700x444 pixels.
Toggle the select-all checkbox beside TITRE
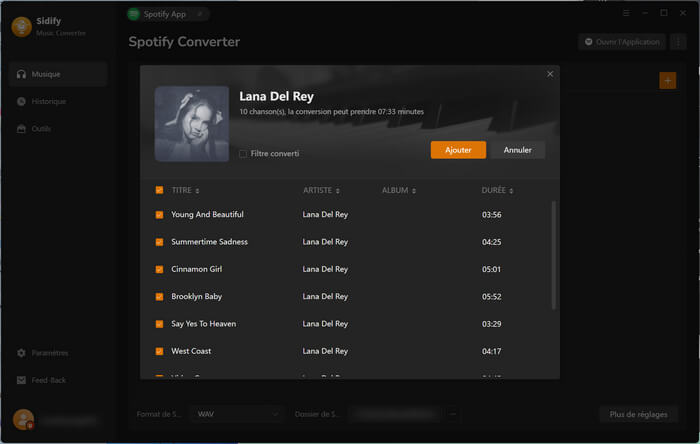coord(159,190)
